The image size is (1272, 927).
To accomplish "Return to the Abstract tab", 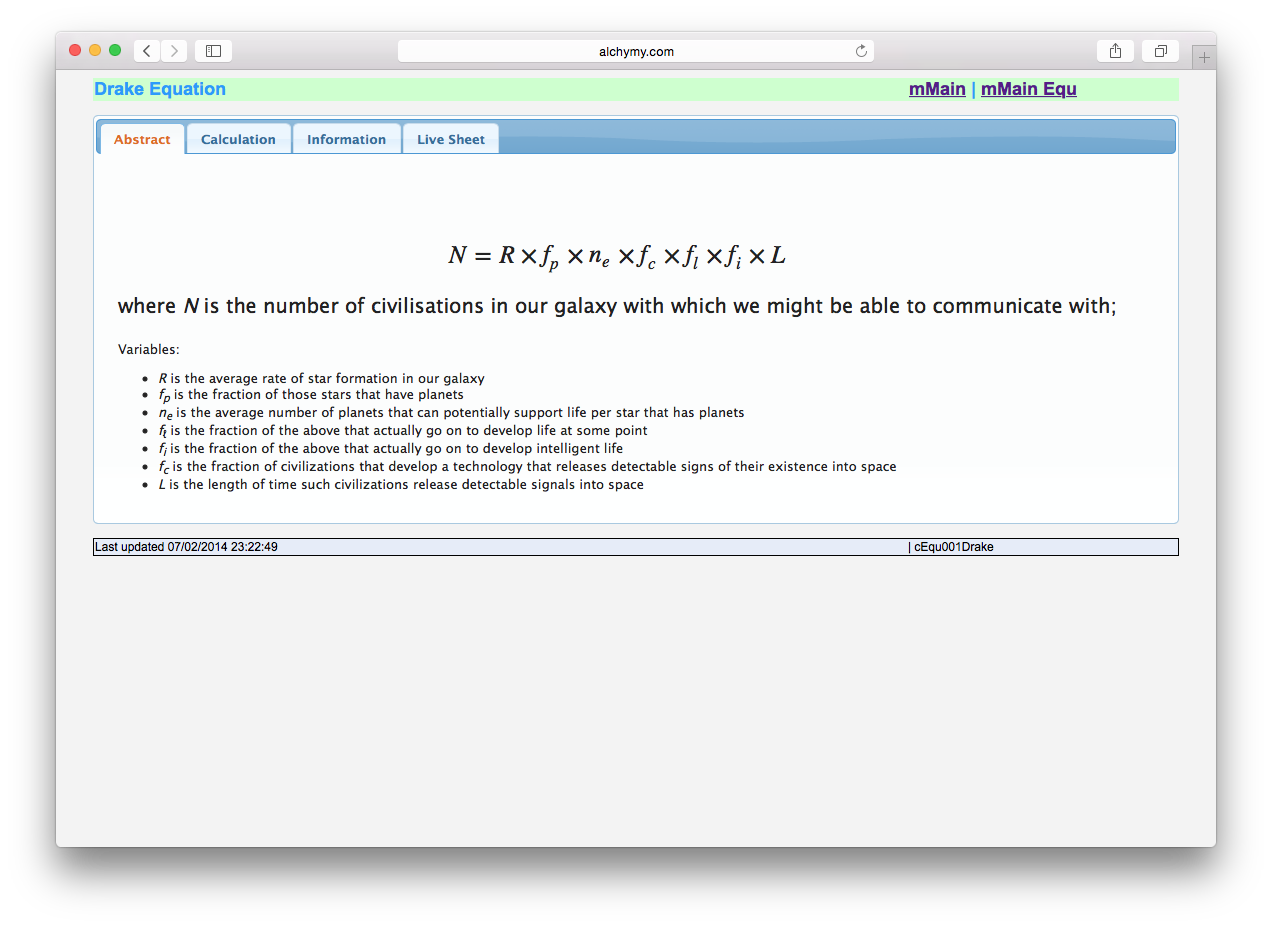I will [x=141, y=139].
